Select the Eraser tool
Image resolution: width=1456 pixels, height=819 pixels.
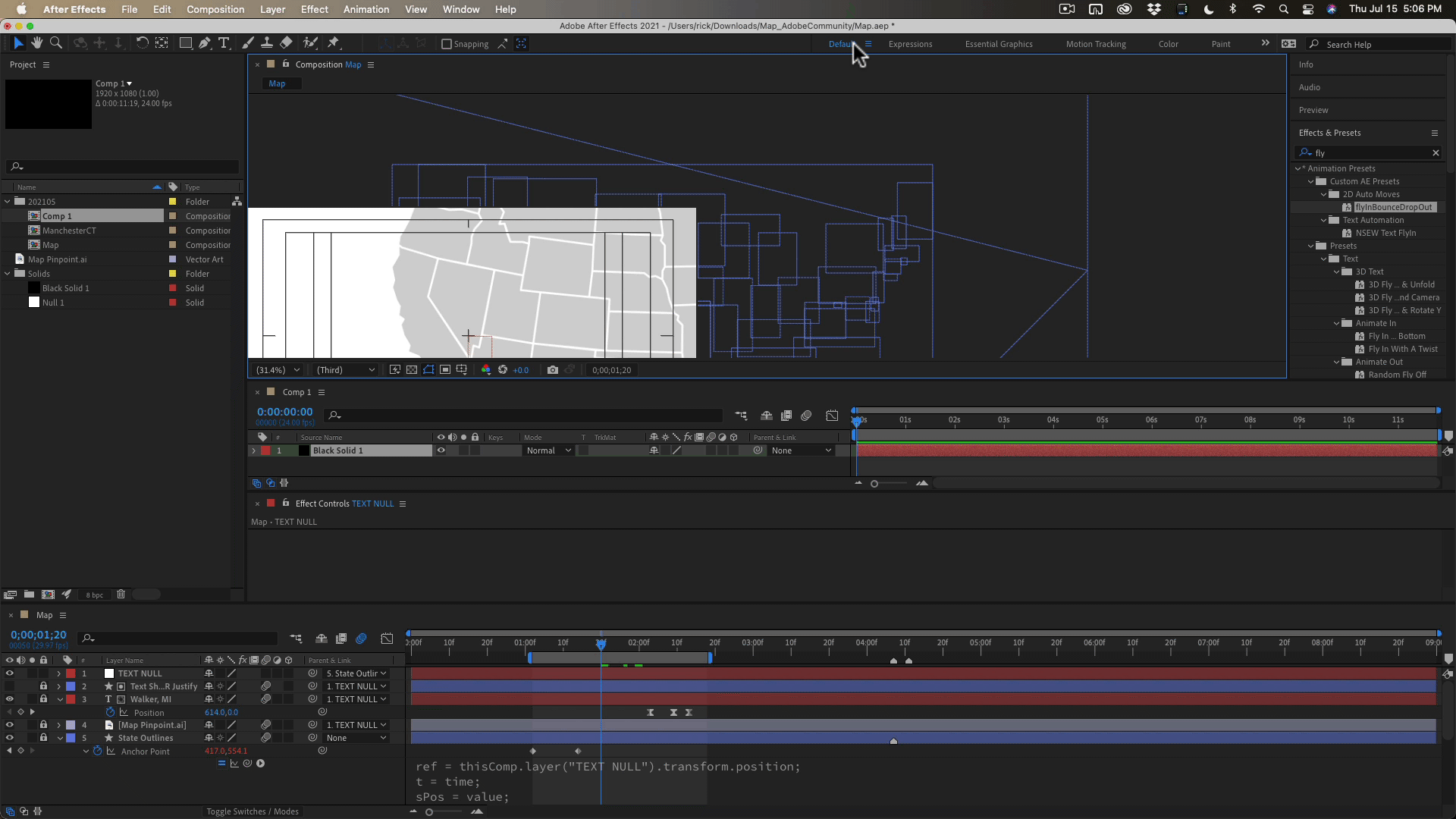(286, 43)
